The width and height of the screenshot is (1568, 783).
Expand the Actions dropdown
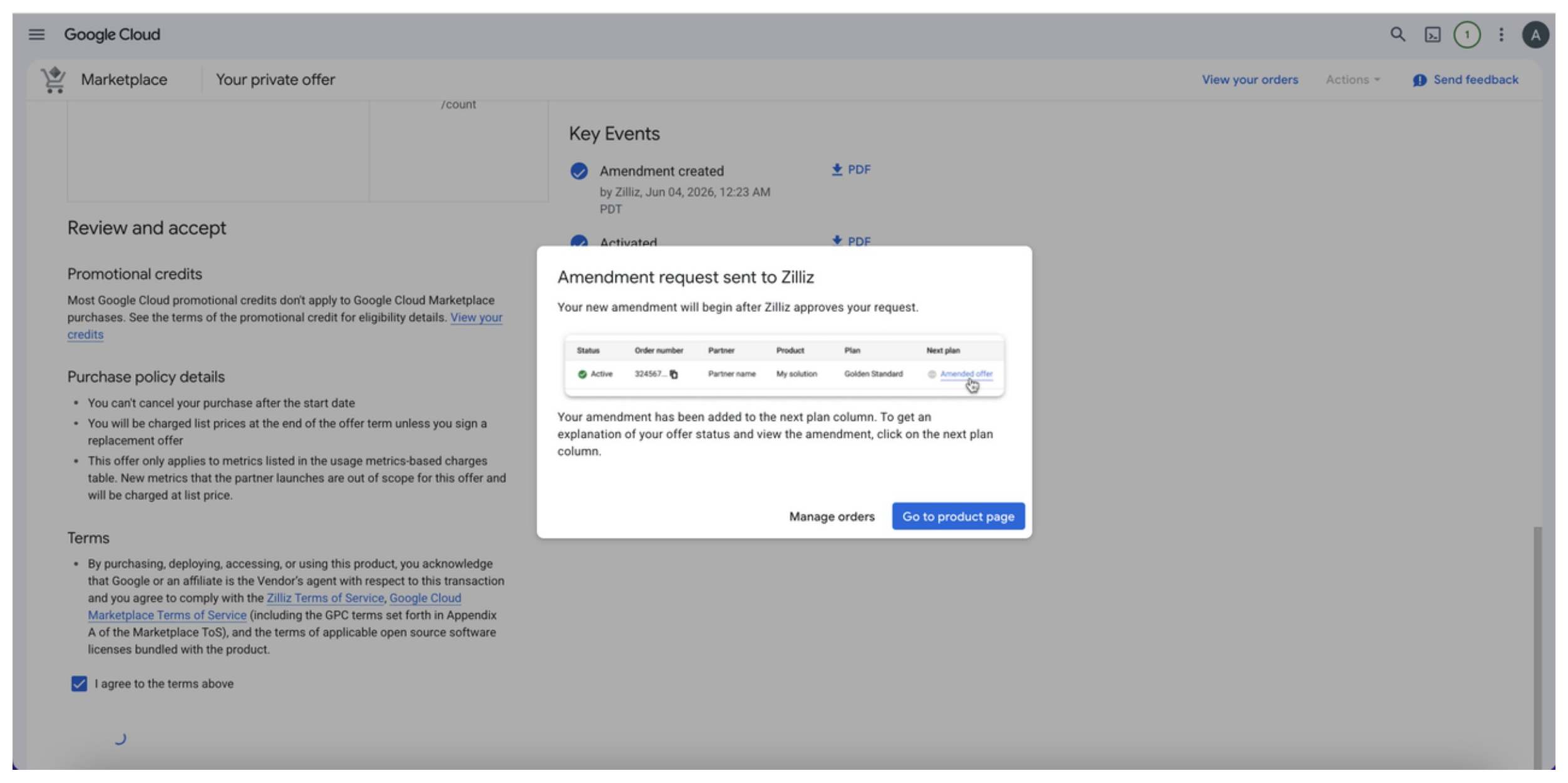click(x=1353, y=80)
